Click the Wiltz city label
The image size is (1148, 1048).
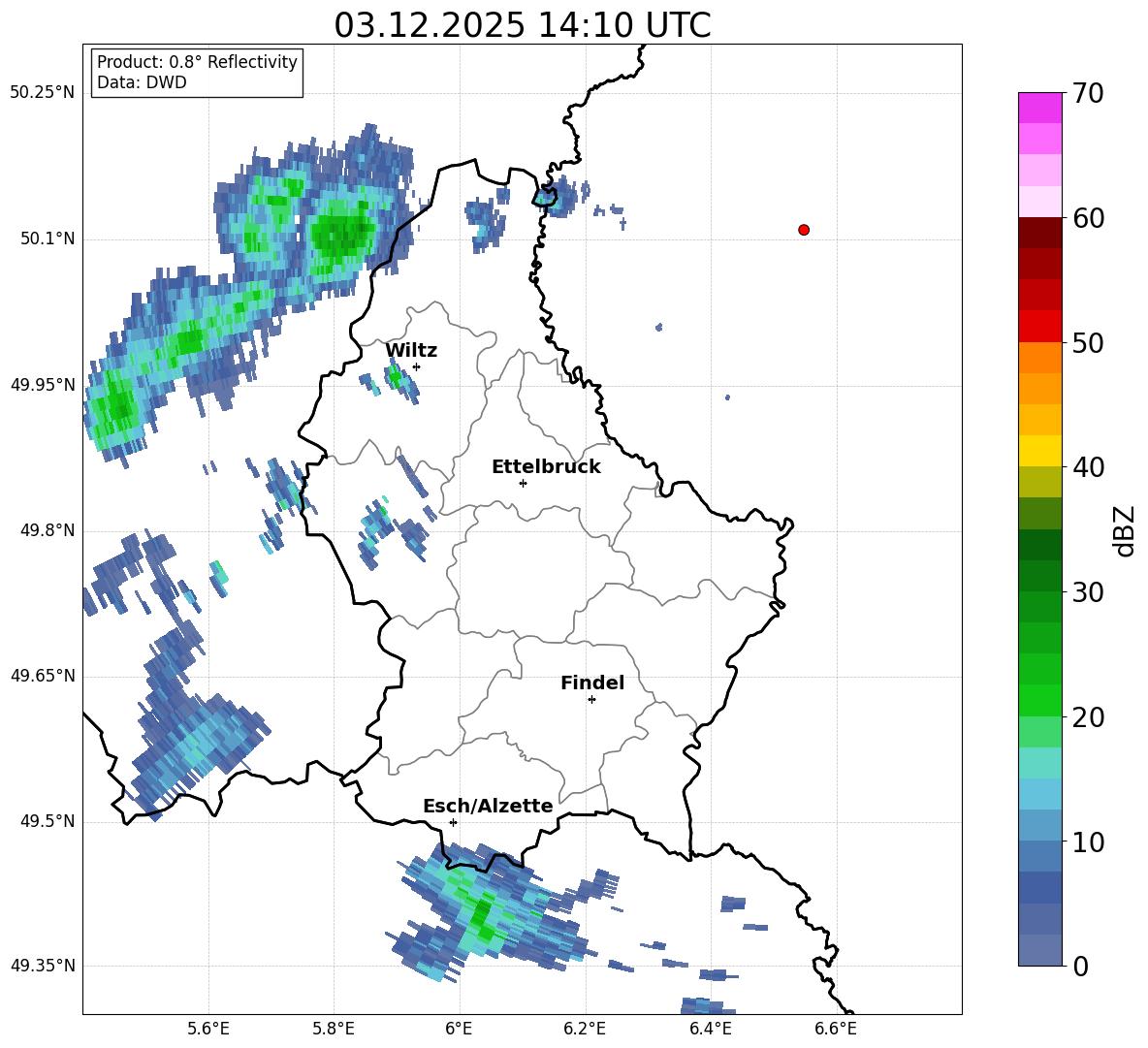[411, 351]
